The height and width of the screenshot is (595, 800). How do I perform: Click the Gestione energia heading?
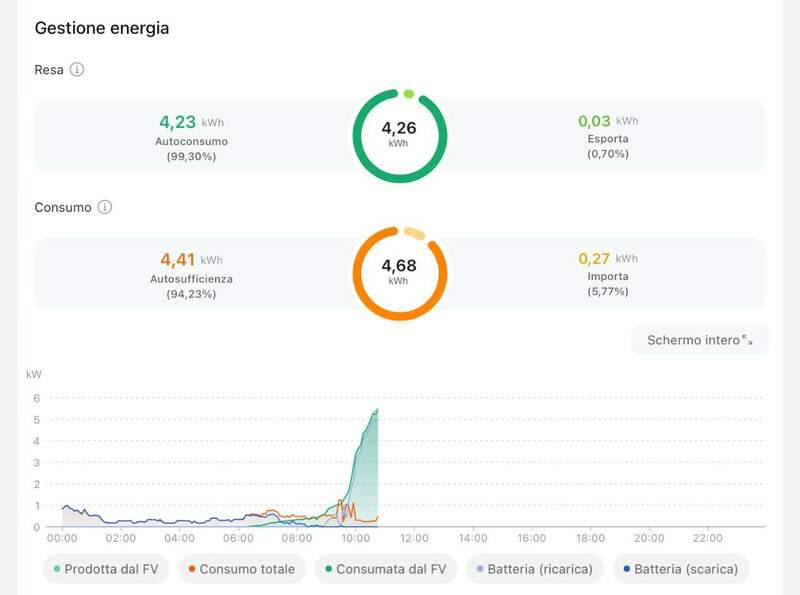coord(101,28)
